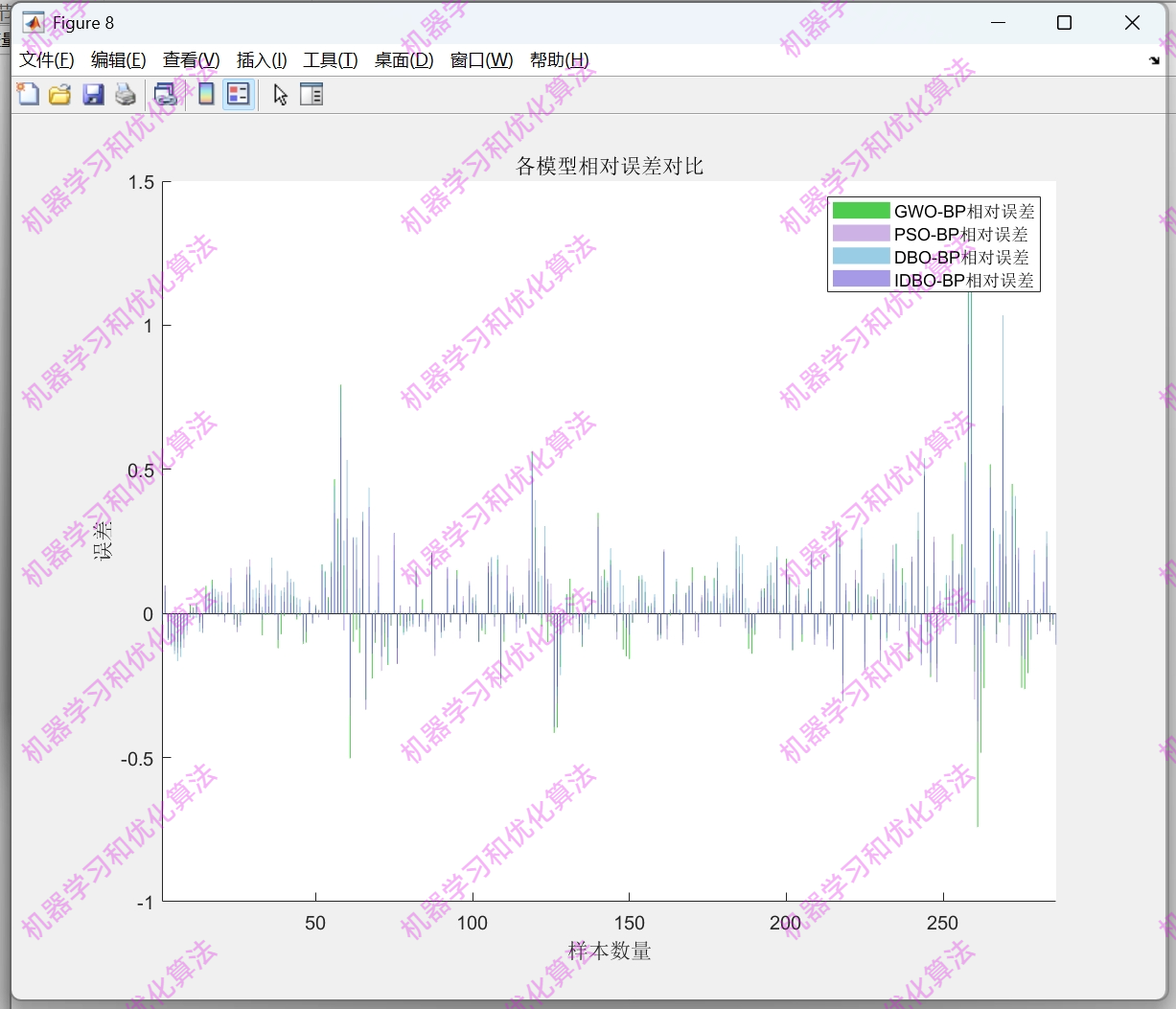Screen dimensions: 1176x1009
Task: Click the x-axis label 样本数量
Action: tap(610, 951)
